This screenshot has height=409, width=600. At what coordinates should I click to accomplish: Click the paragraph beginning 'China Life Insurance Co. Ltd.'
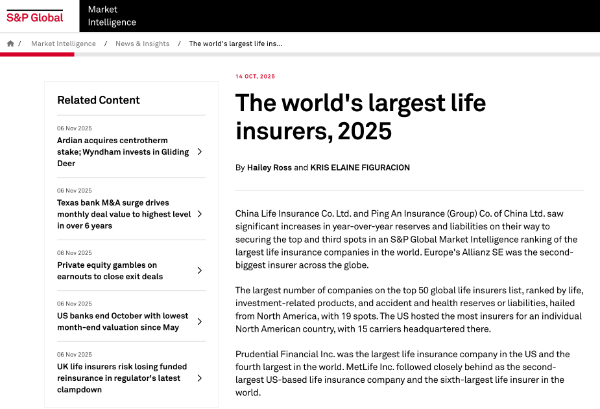pyautogui.click(x=406, y=240)
